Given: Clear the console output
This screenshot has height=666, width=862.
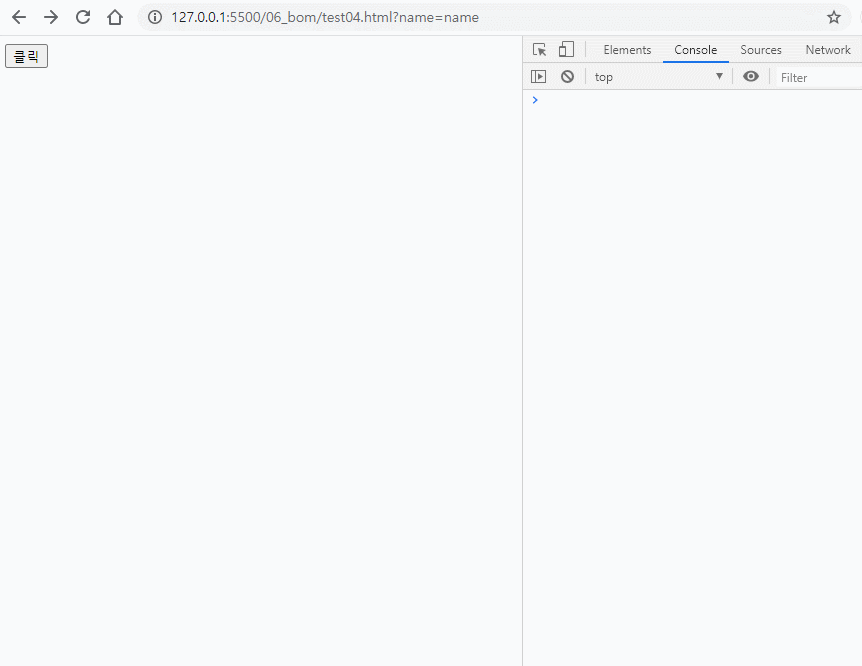Looking at the screenshot, I should [567, 77].
